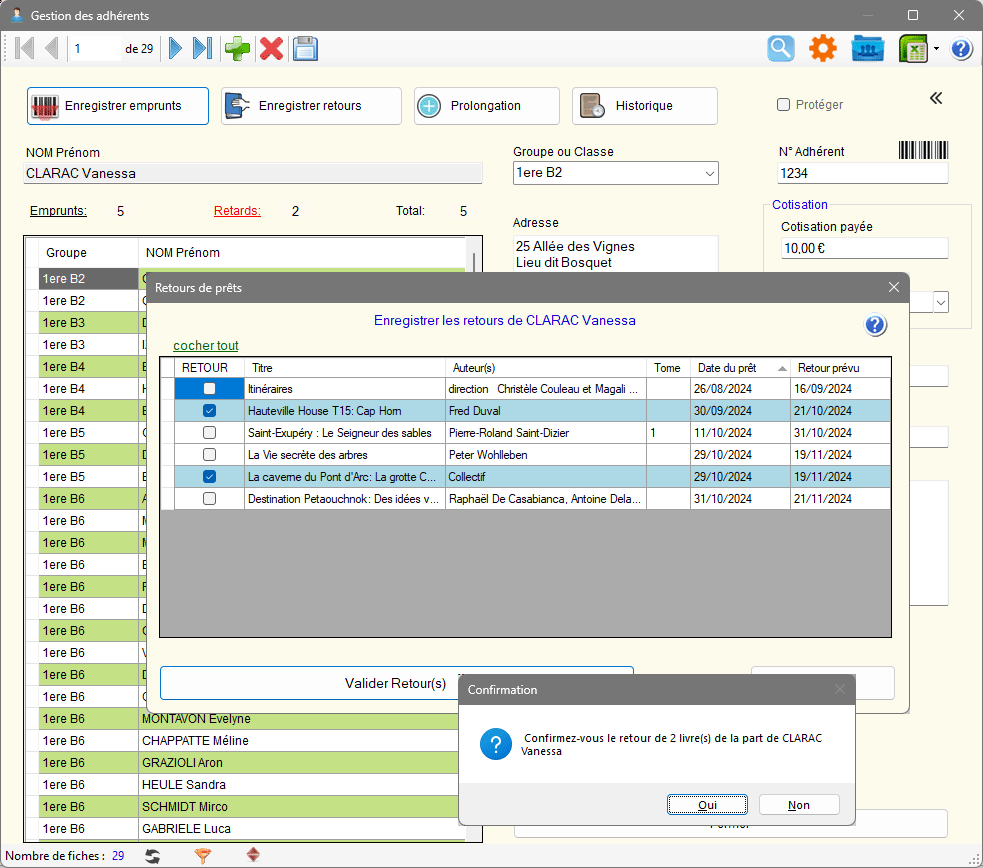Enable the Protéger checkbox

point(783,105)
